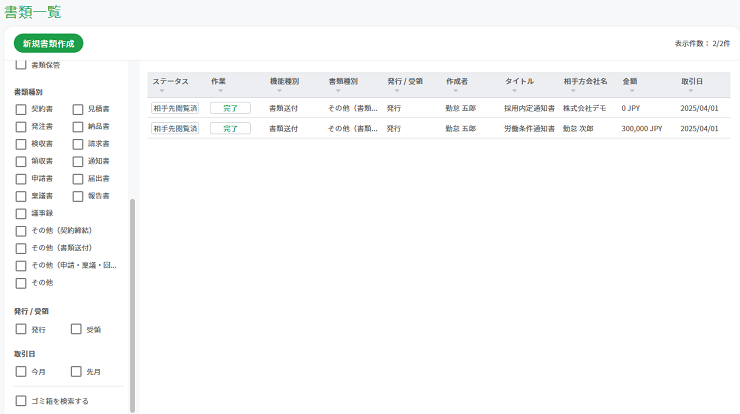Viewport: 740px width, 414px height.
Task: Click 完了 button for 採用内定通知書 row
Action: 230,107
